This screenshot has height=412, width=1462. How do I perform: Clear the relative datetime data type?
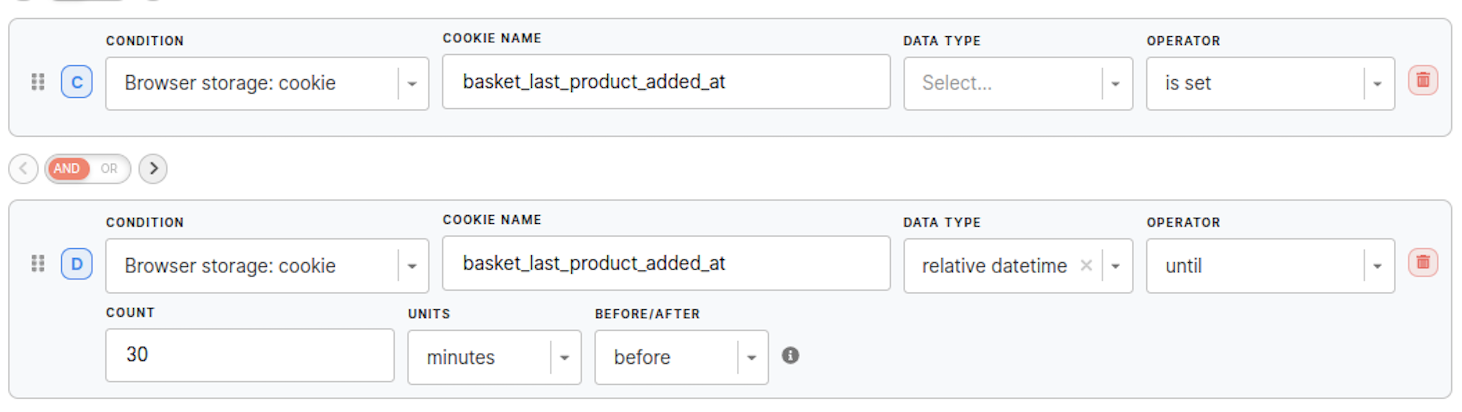click(x=1086, y=266)
